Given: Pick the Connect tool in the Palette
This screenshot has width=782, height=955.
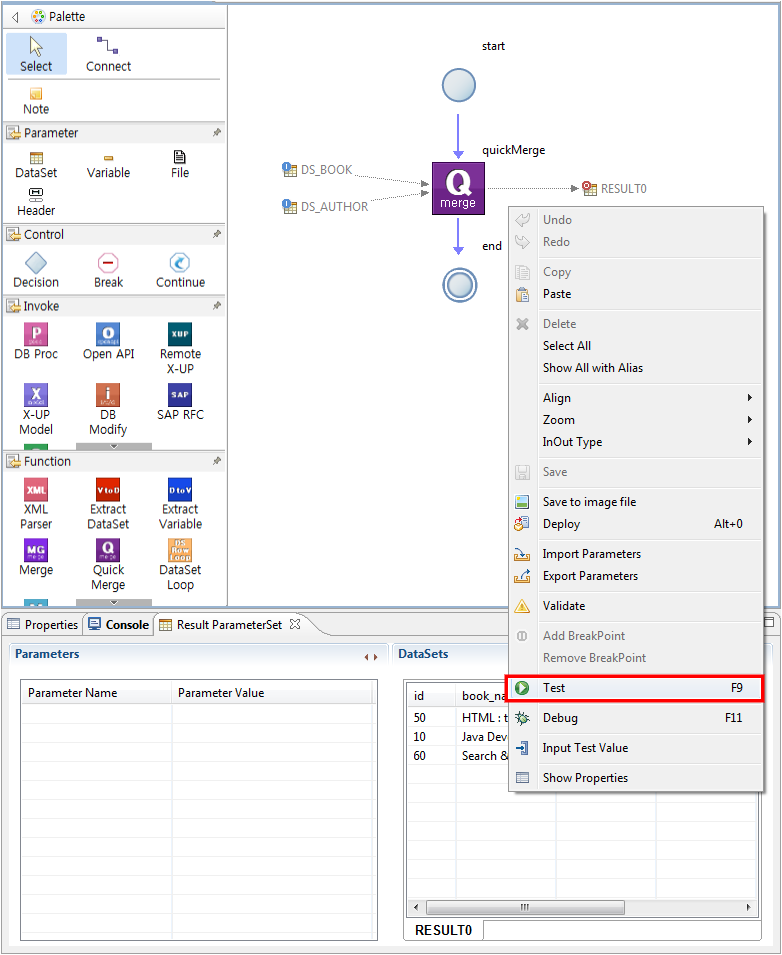Looking at the screenshot, I should 108,54.
